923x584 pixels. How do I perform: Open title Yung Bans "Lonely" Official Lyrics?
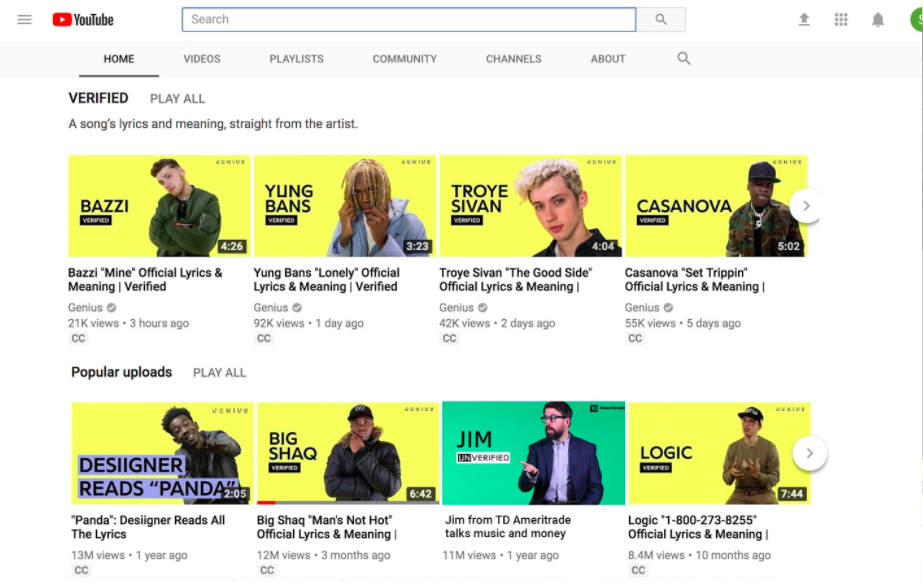pos(327,280)
